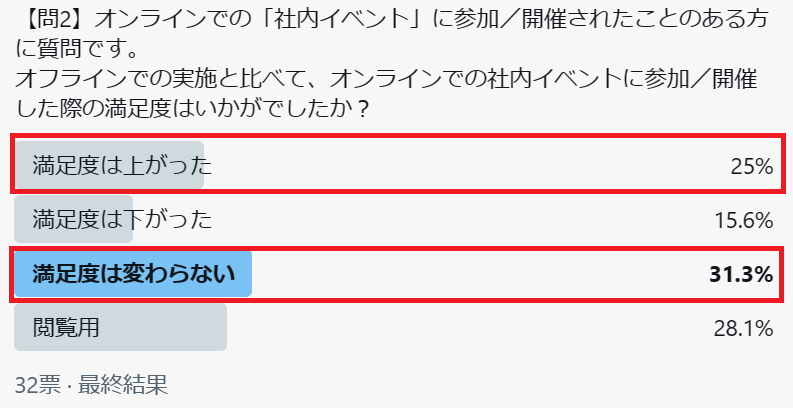
Task: Click the 25% result value
Action: (752, 166)
